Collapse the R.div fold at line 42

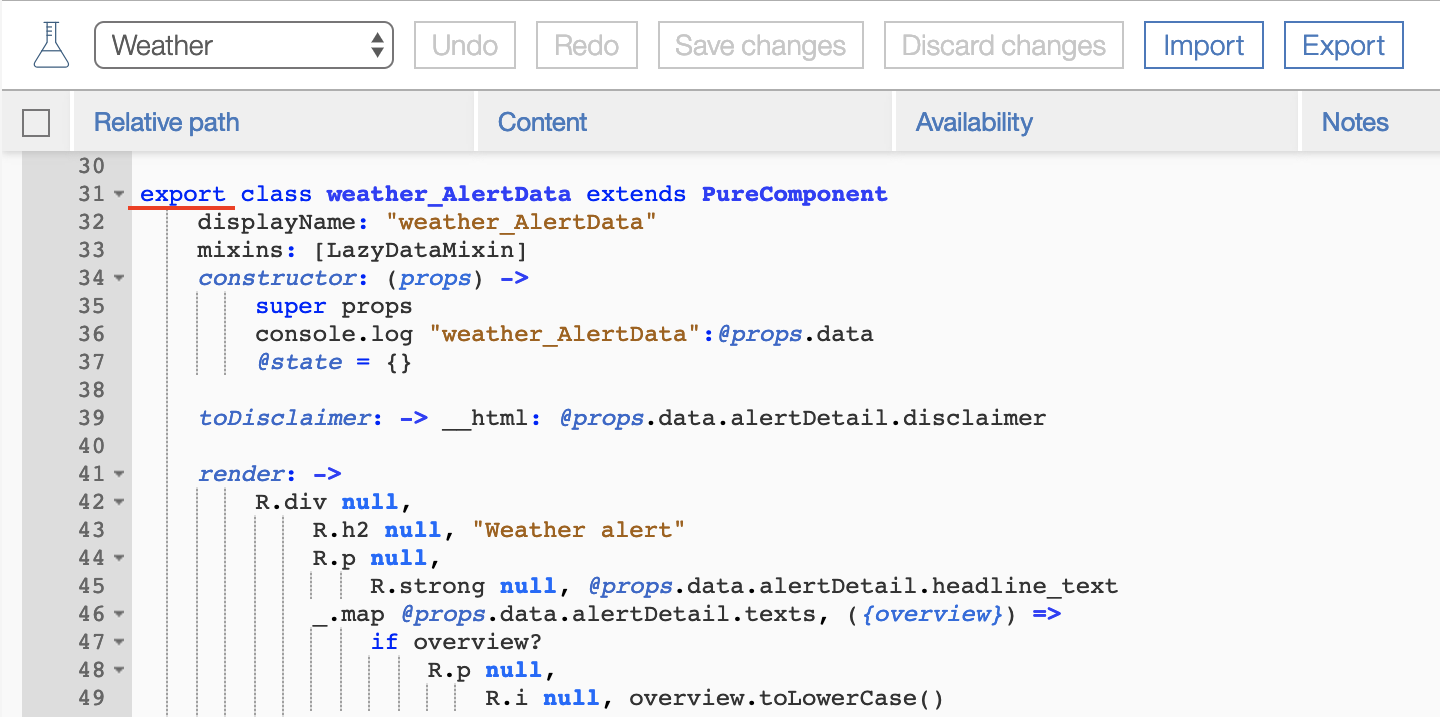tap(119, 502)
